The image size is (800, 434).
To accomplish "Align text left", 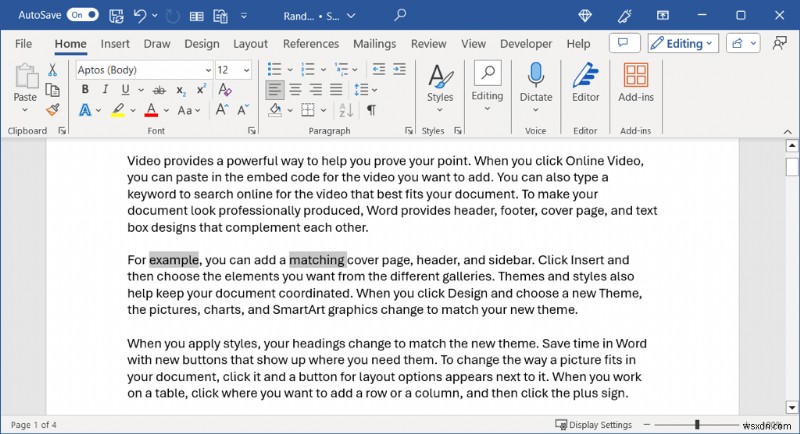I will click(274, 90).
